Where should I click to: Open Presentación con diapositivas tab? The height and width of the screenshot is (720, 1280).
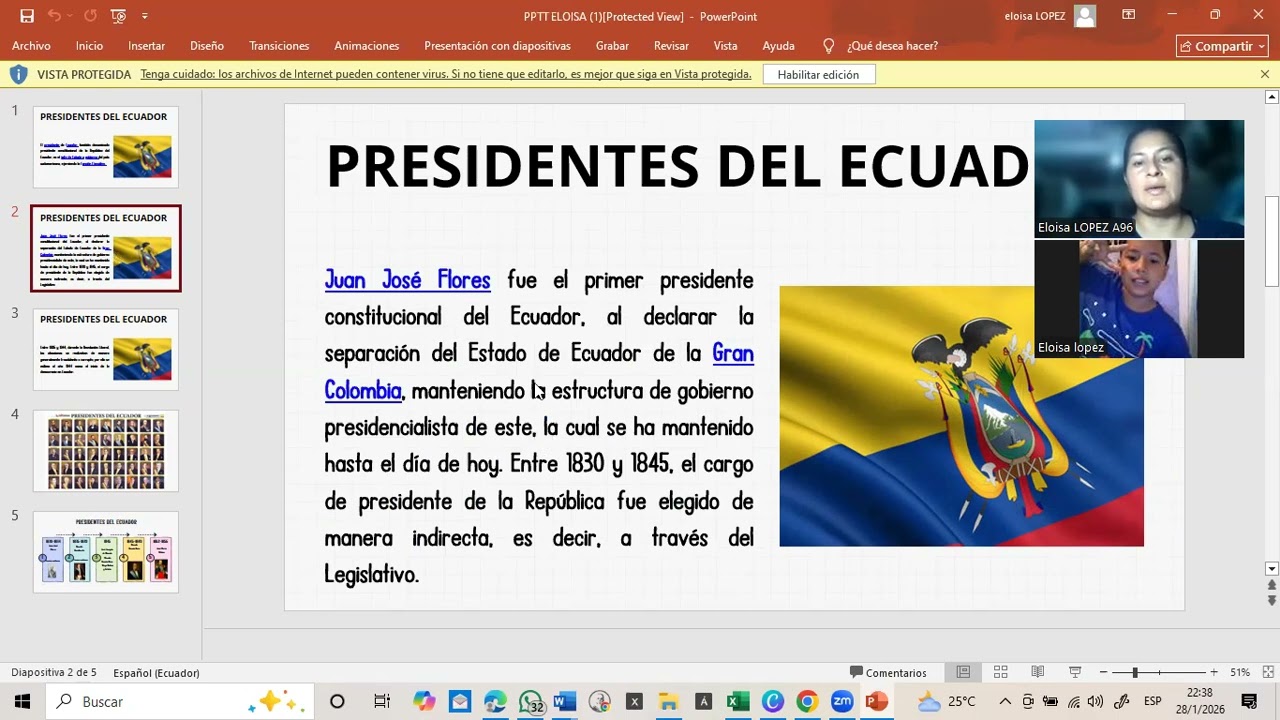pyautogui.click(x=497, y=46)
